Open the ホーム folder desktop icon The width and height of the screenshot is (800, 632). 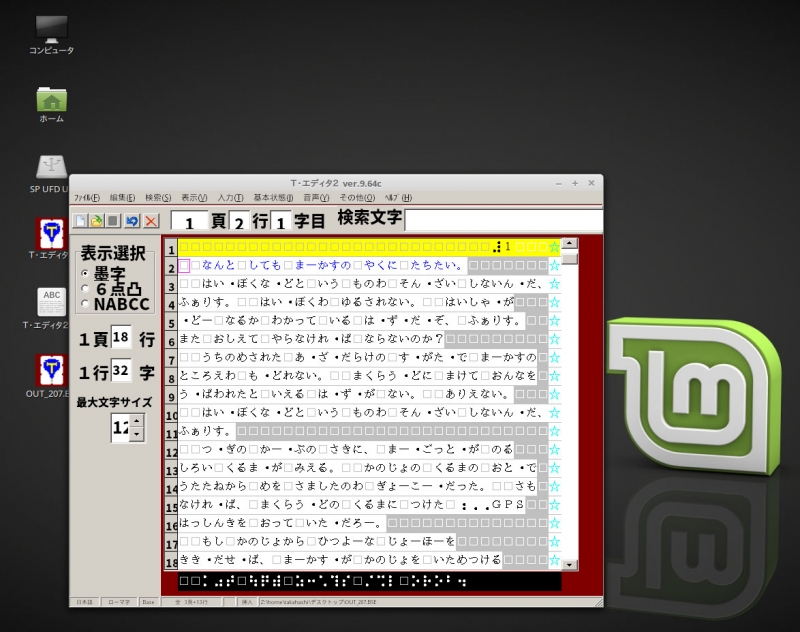pyautogui.click(x=51, y=99)
